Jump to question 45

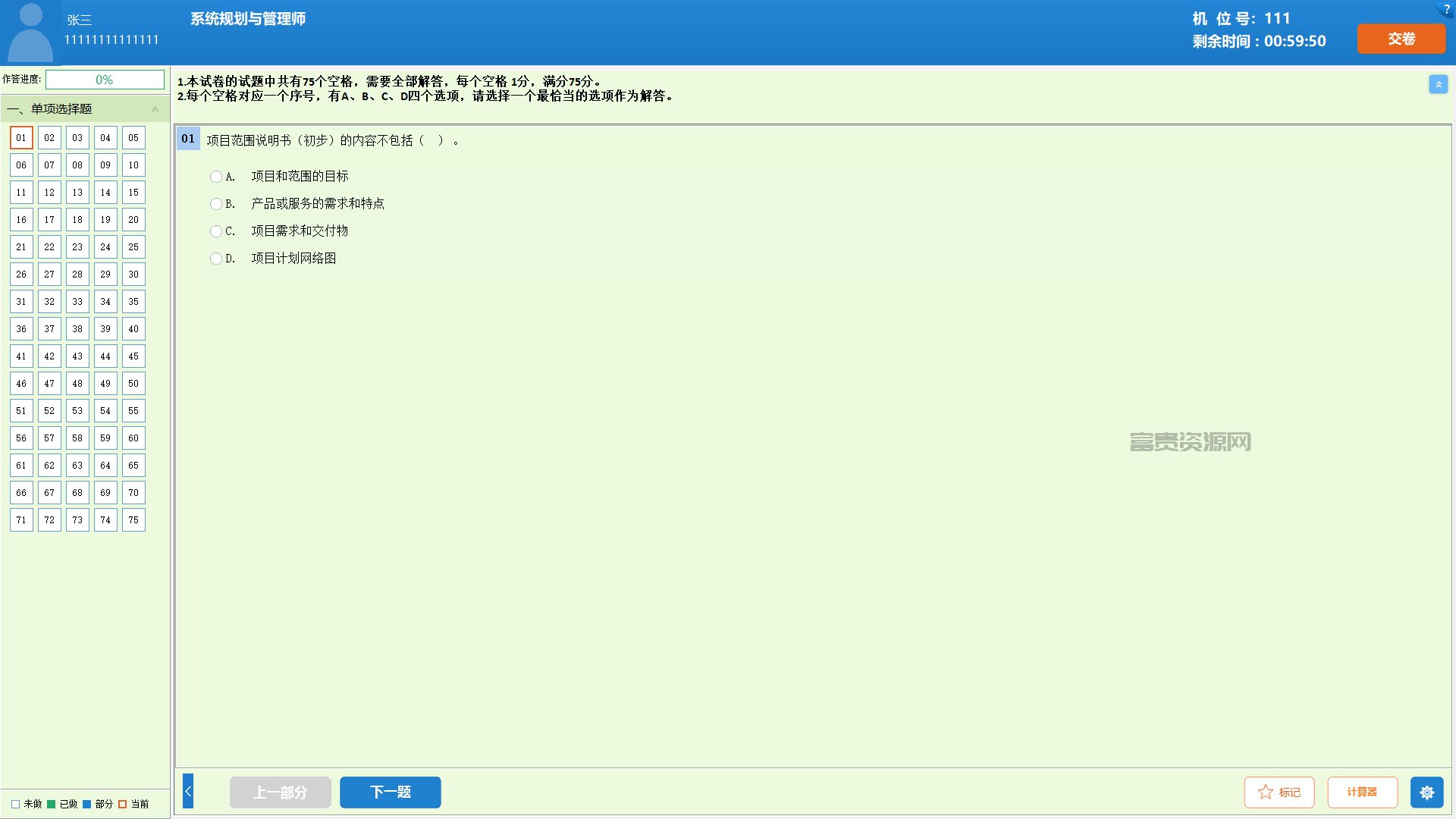click(133, 356)
